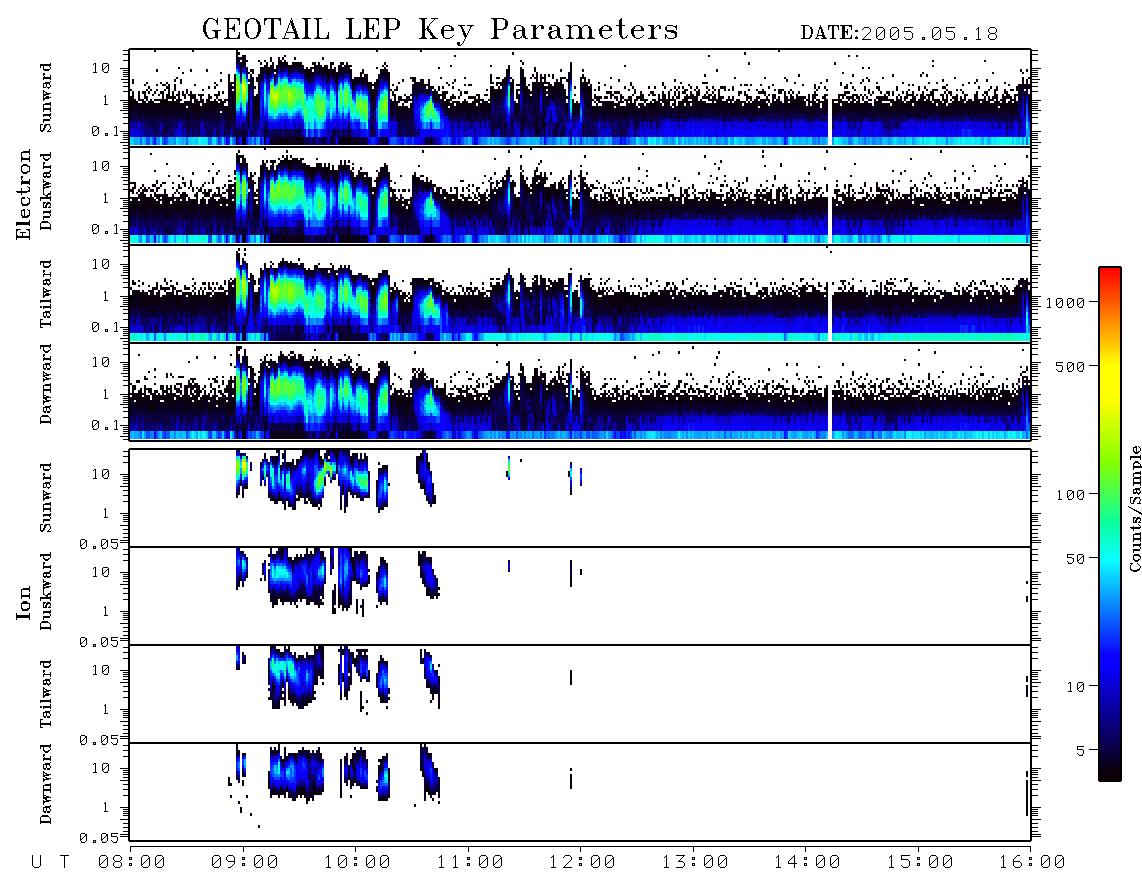Select the vertical 'Electron' group label
The height and width of the screenshot is (880, 1142).
pyautogui.click(x=24, y=194)
